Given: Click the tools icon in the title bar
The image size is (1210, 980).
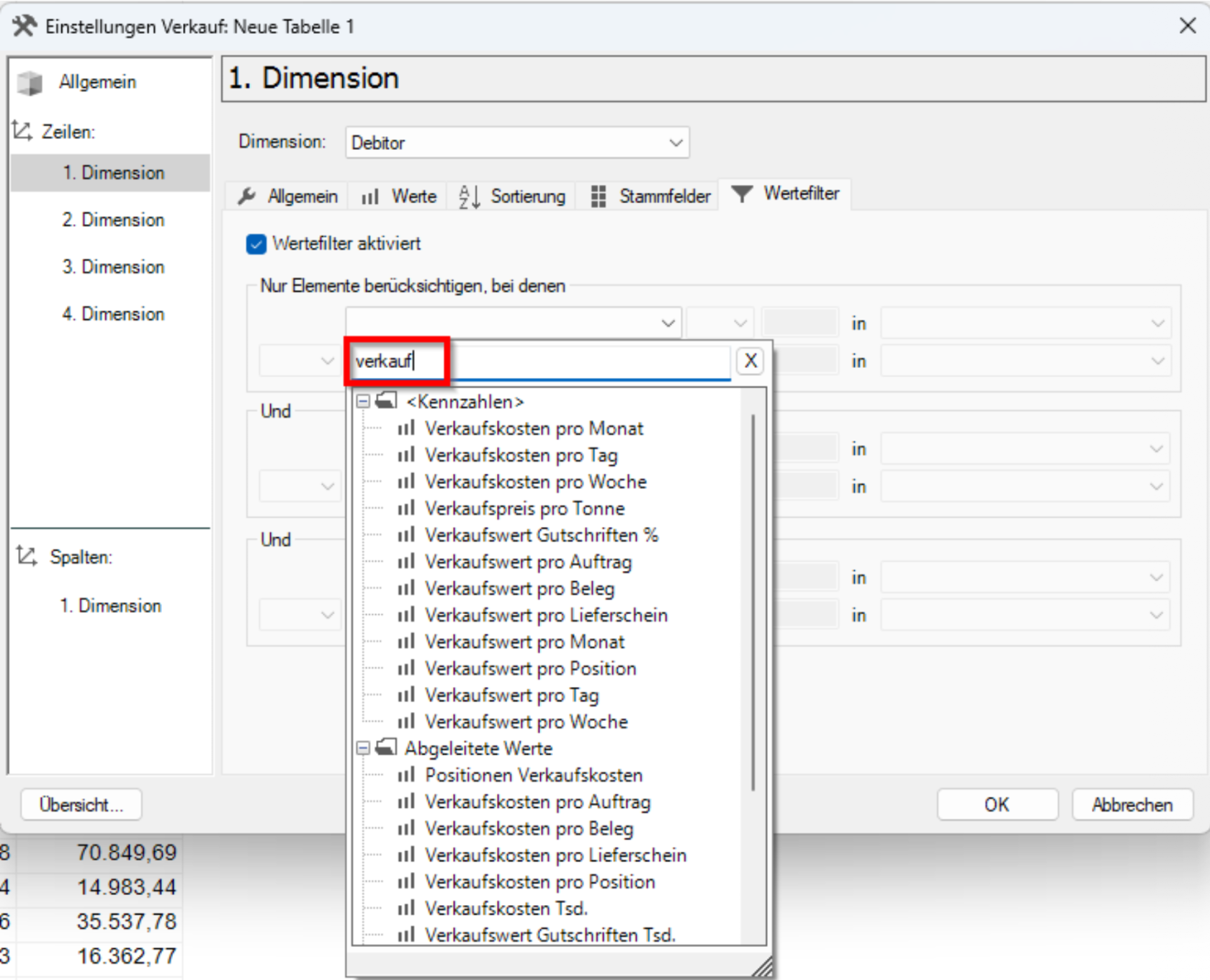Looking at the screenshot, I should coord(24,26).
